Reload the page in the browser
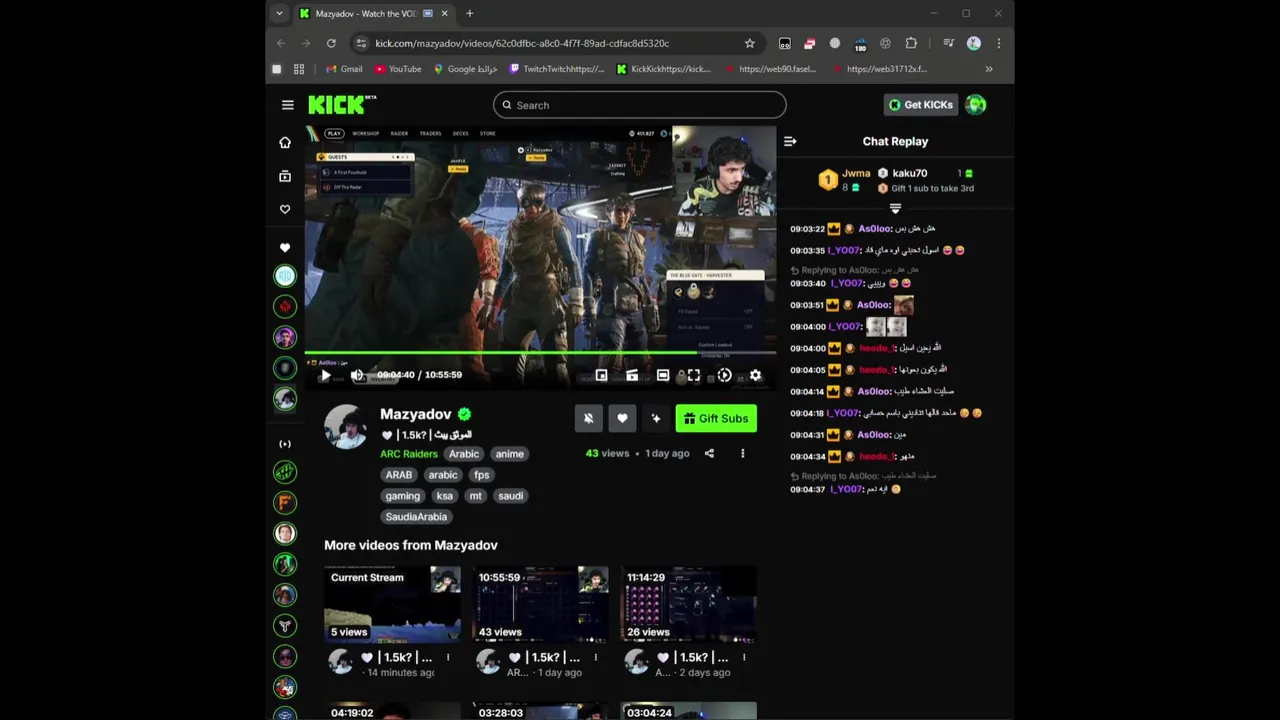 click(x=331, y=43)
